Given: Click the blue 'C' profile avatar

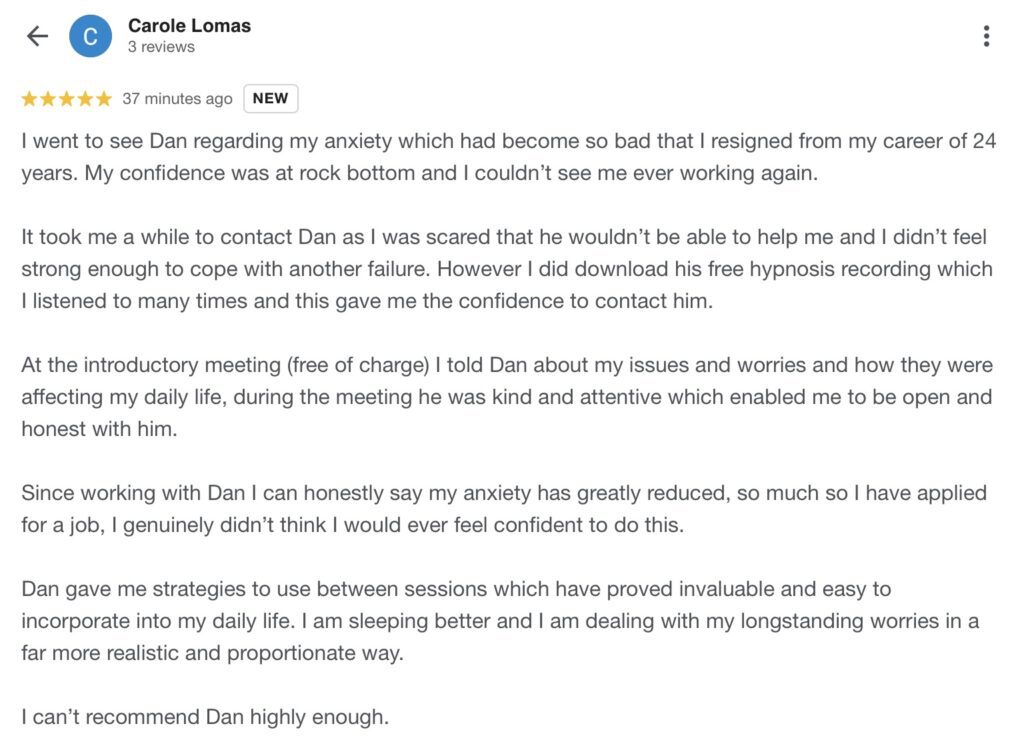Looking at the screenshot, I should coord(90,37).
